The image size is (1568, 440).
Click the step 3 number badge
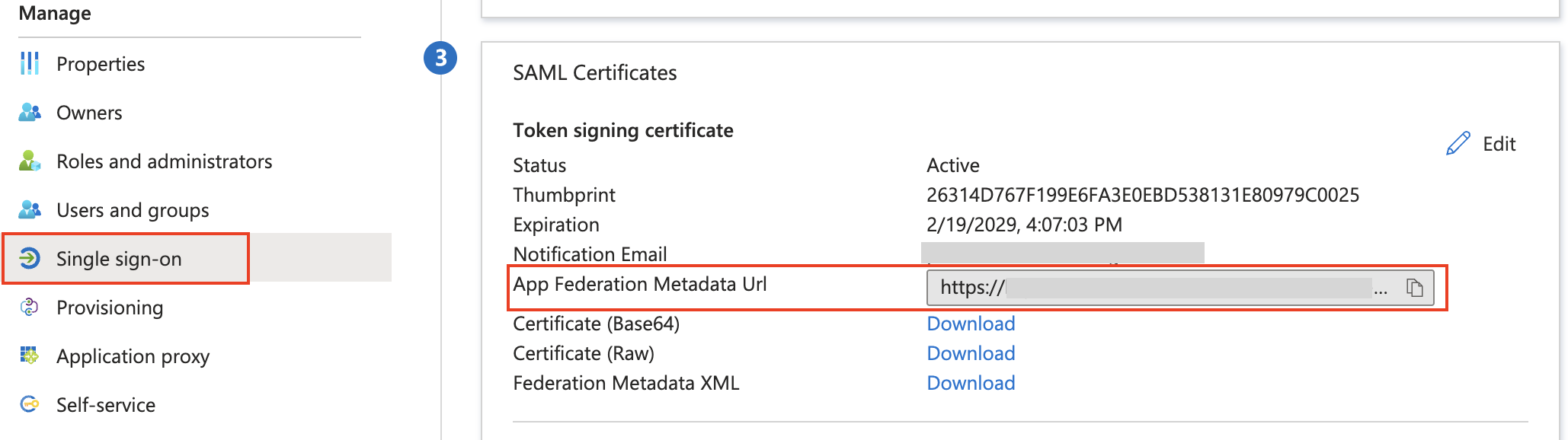[440, 58]
